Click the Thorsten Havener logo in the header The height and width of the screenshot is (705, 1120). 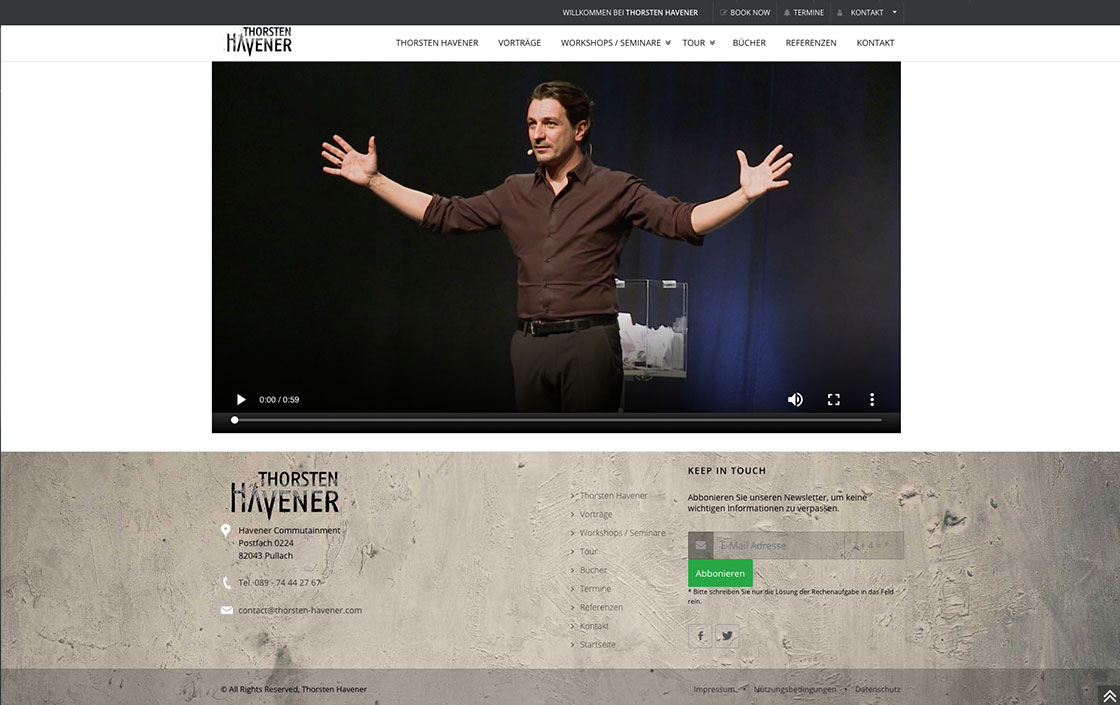click(x=259, y=41)
